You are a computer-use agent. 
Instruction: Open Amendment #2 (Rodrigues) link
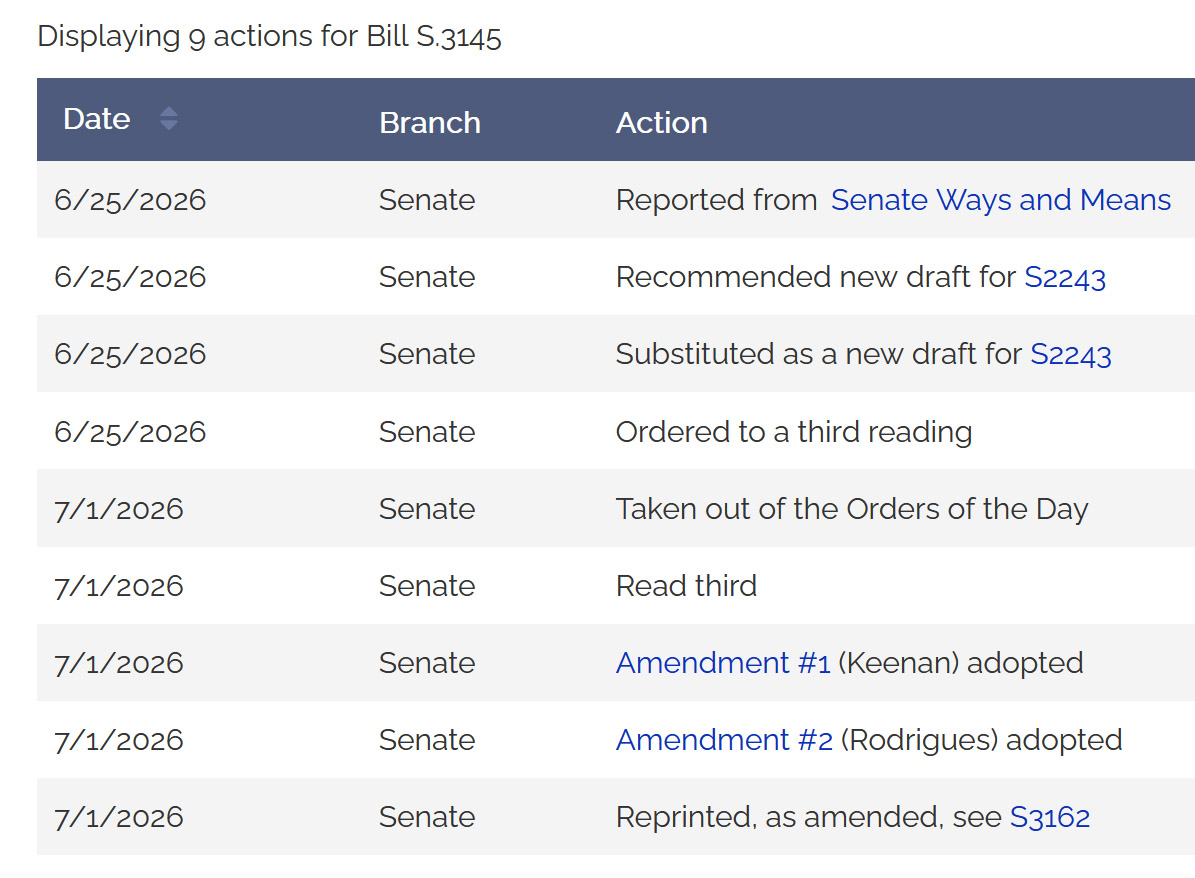724,740
